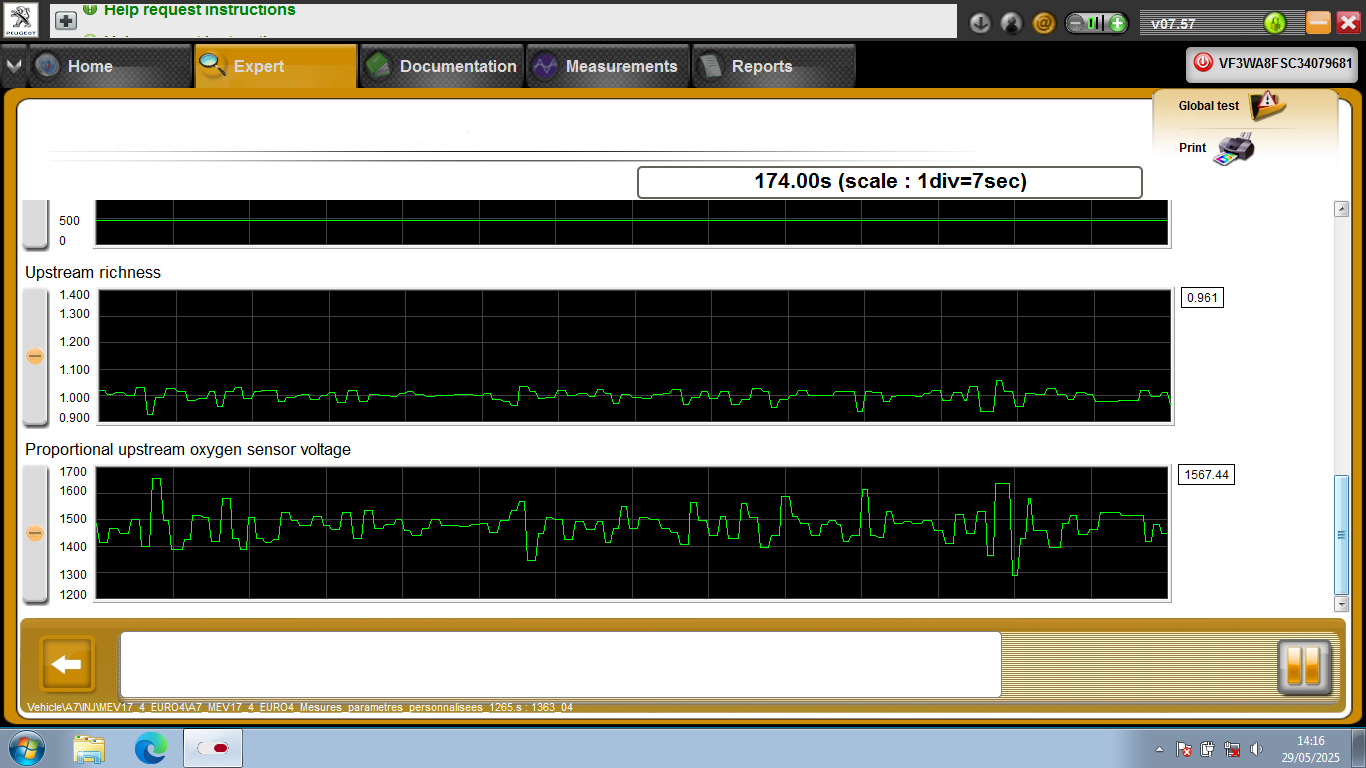Click the oxygen sensor voltage graph plot
This screenshot has height=768, width=1366.
pos(632,533)
